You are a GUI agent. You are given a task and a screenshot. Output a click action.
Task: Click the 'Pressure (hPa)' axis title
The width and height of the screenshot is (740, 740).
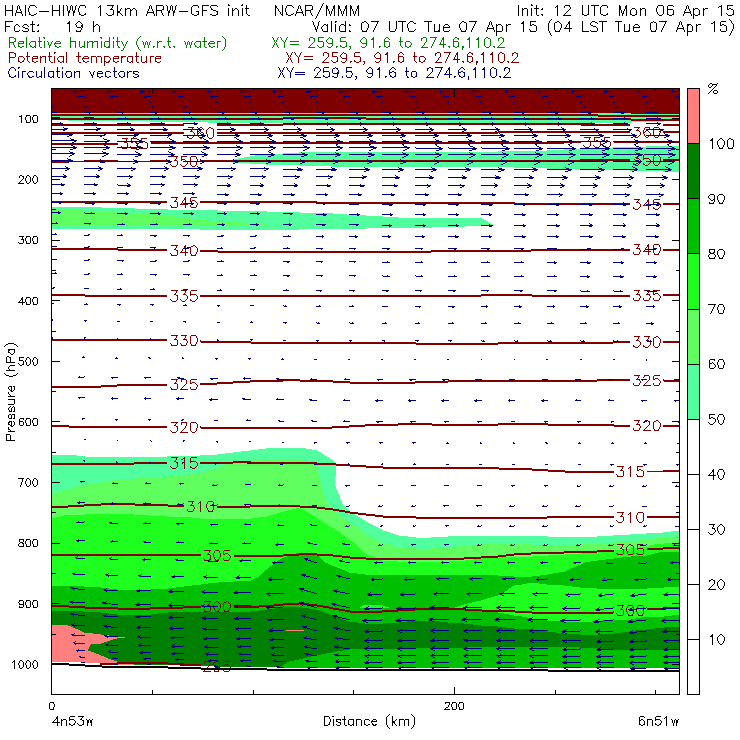10,392
